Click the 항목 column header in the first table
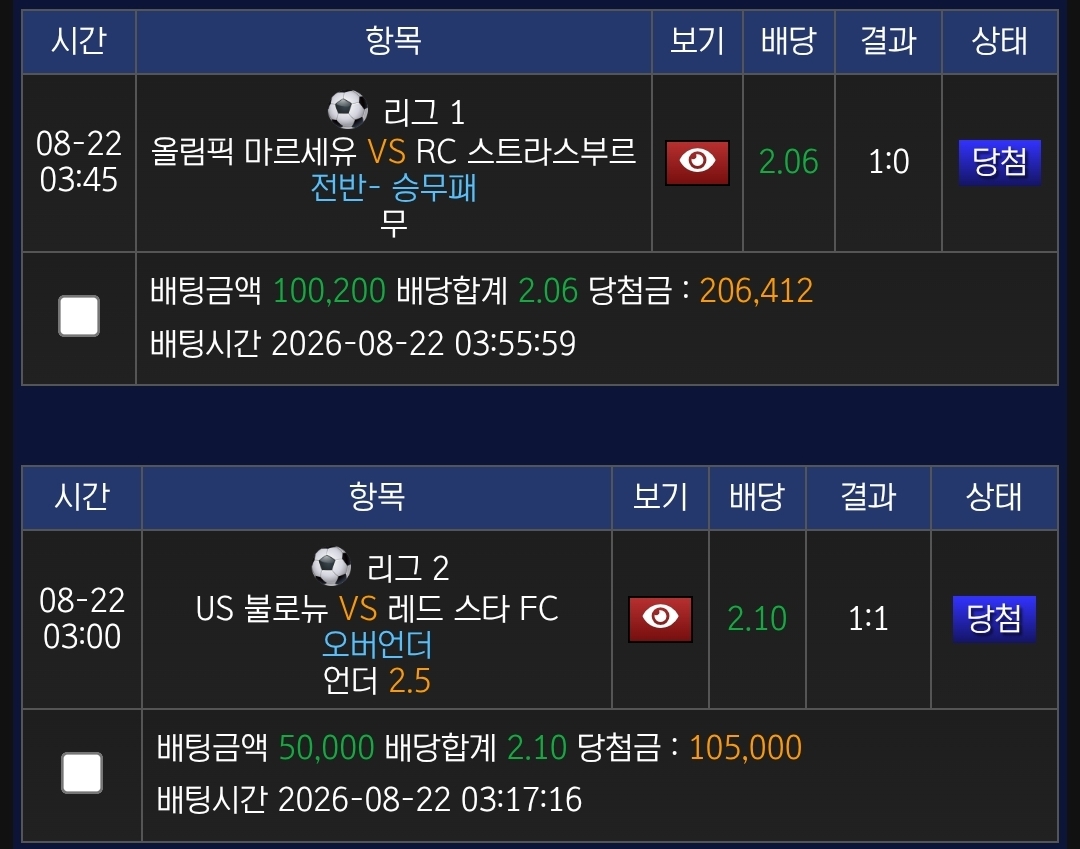The height and width of the screenshot is (849, 1080). pyautogui.click(x=393, y=41)
